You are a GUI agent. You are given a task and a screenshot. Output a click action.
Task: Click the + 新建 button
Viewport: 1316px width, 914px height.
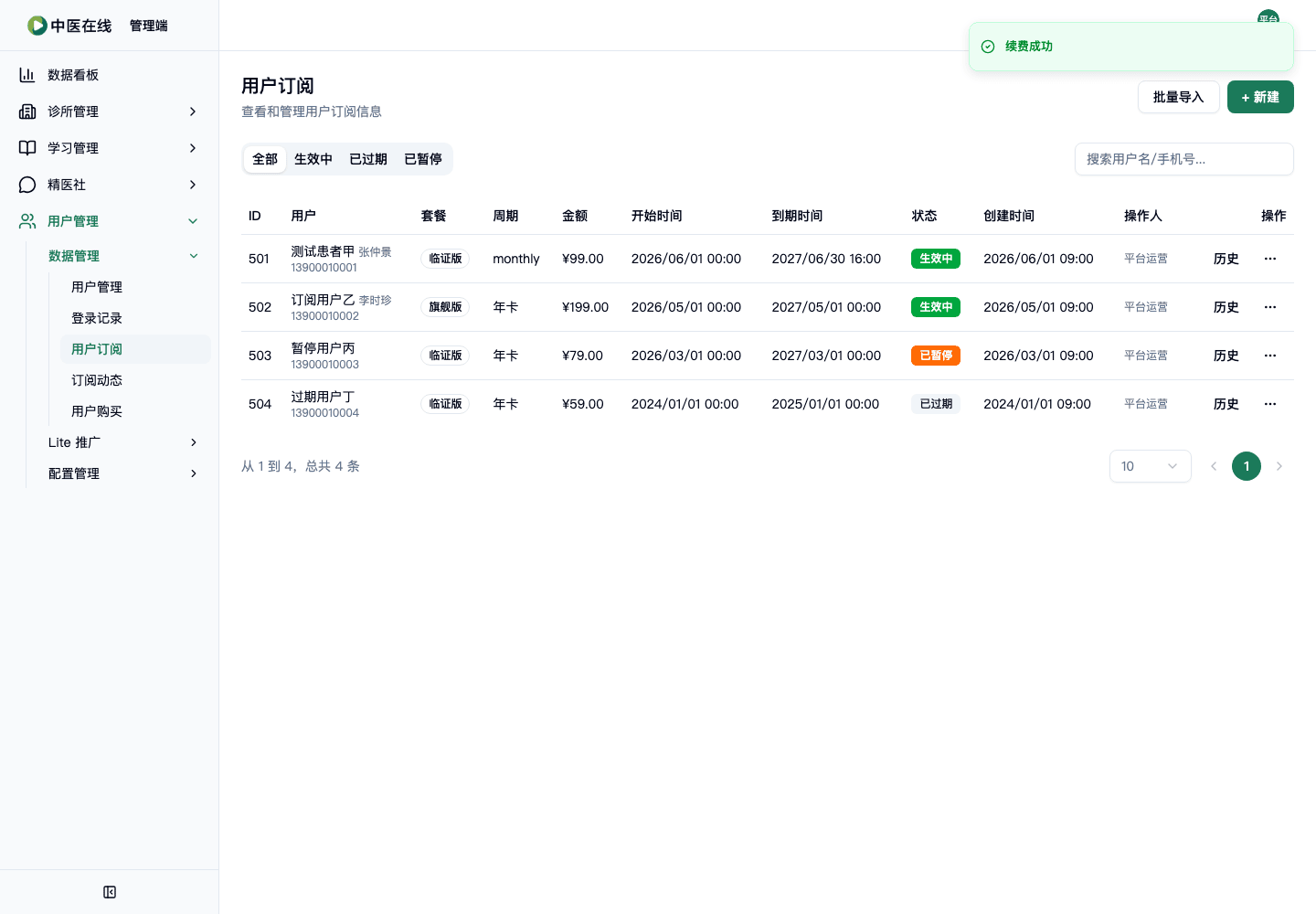pyautogui.click(x=1260, y=97)
